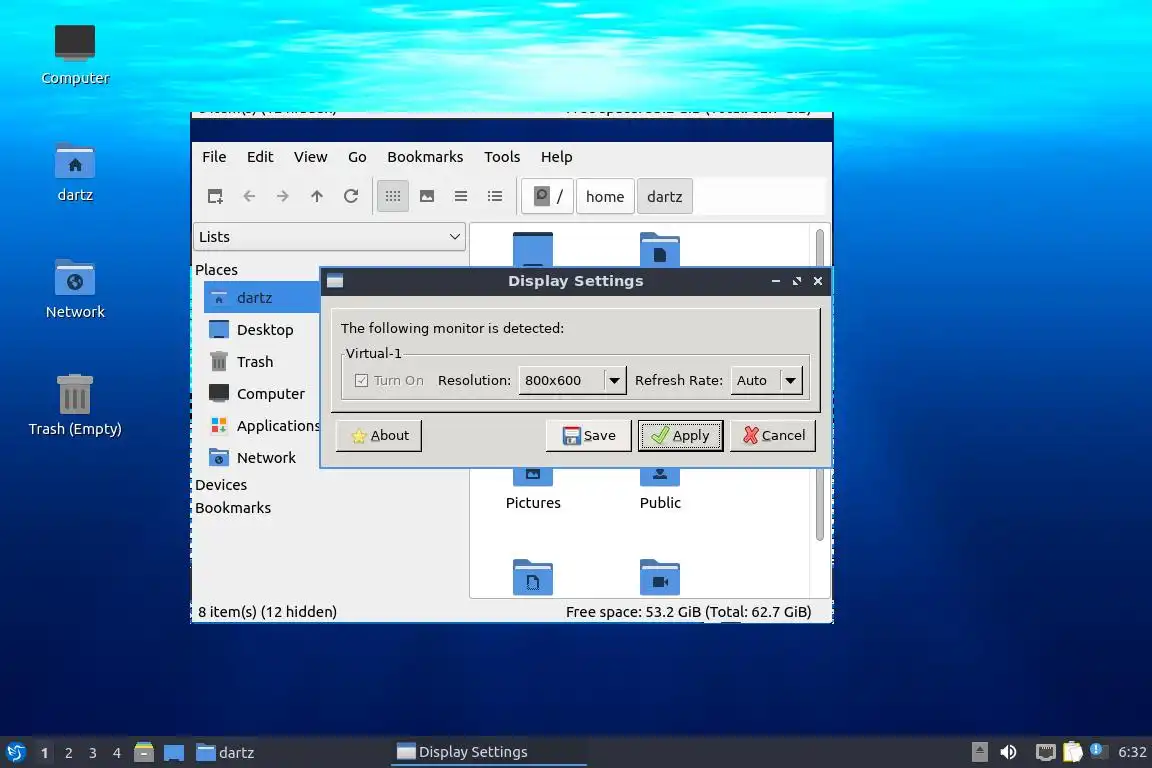This screenshot has height=768, width=1152.
Task: Click Display Settings taskbar entry
Action: click(x=488, y=752)
